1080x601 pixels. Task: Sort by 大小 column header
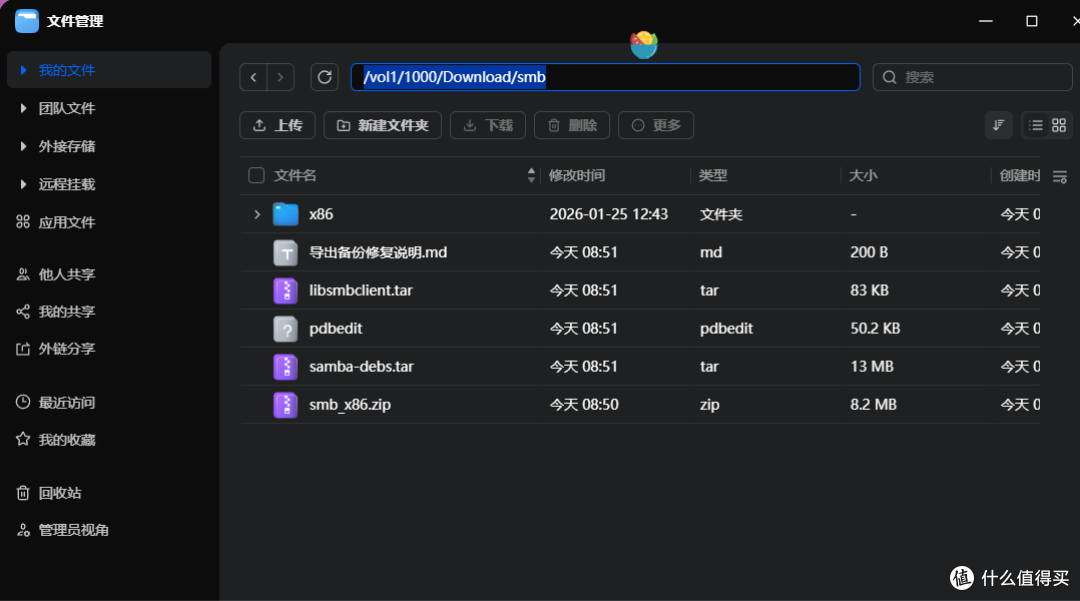[x=863, y=176]
